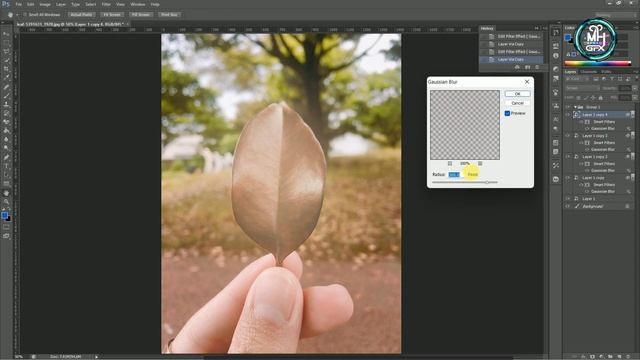The height and width of the screenshot is (360, 640).
Task: Select the Lasso tool
Action: click(x=6, y=51)
